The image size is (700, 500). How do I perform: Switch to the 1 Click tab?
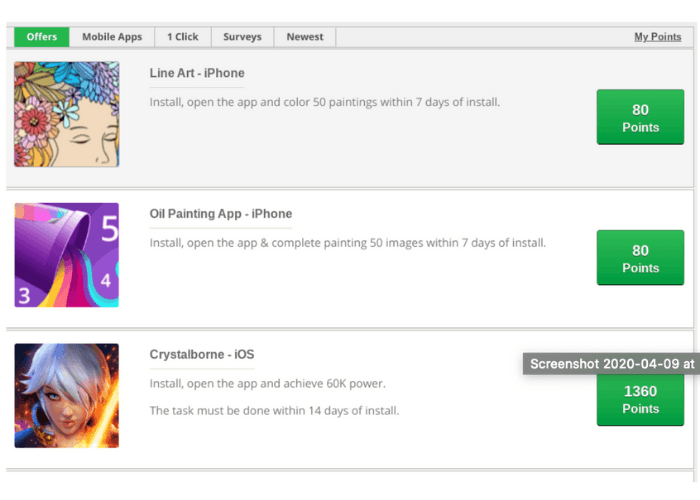pos(183,37)
